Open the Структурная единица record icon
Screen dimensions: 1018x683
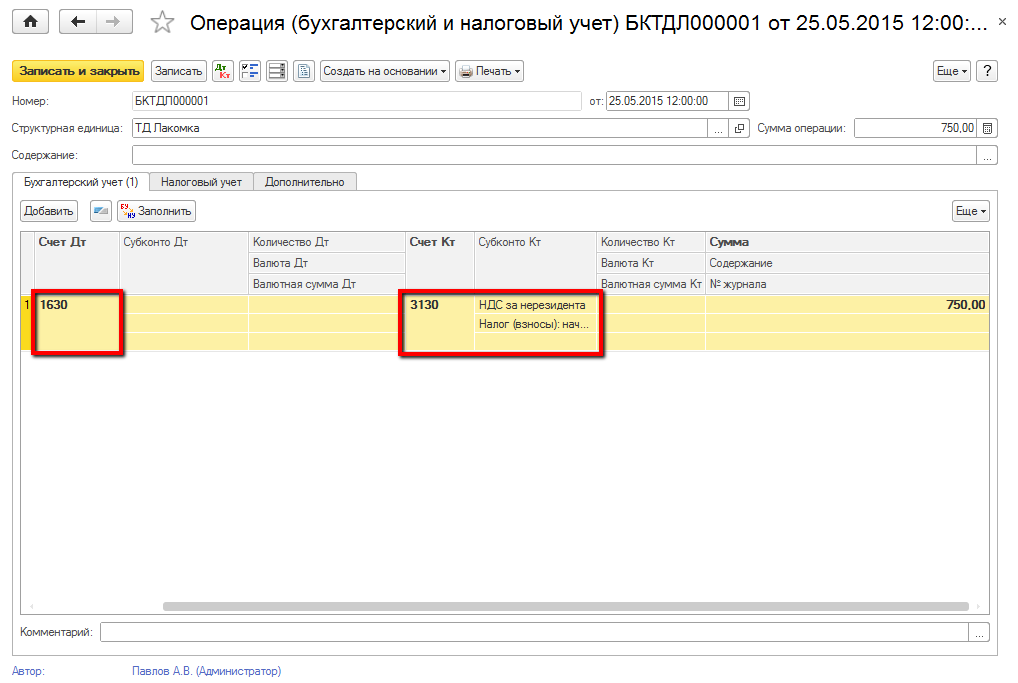tap(740, 128)
